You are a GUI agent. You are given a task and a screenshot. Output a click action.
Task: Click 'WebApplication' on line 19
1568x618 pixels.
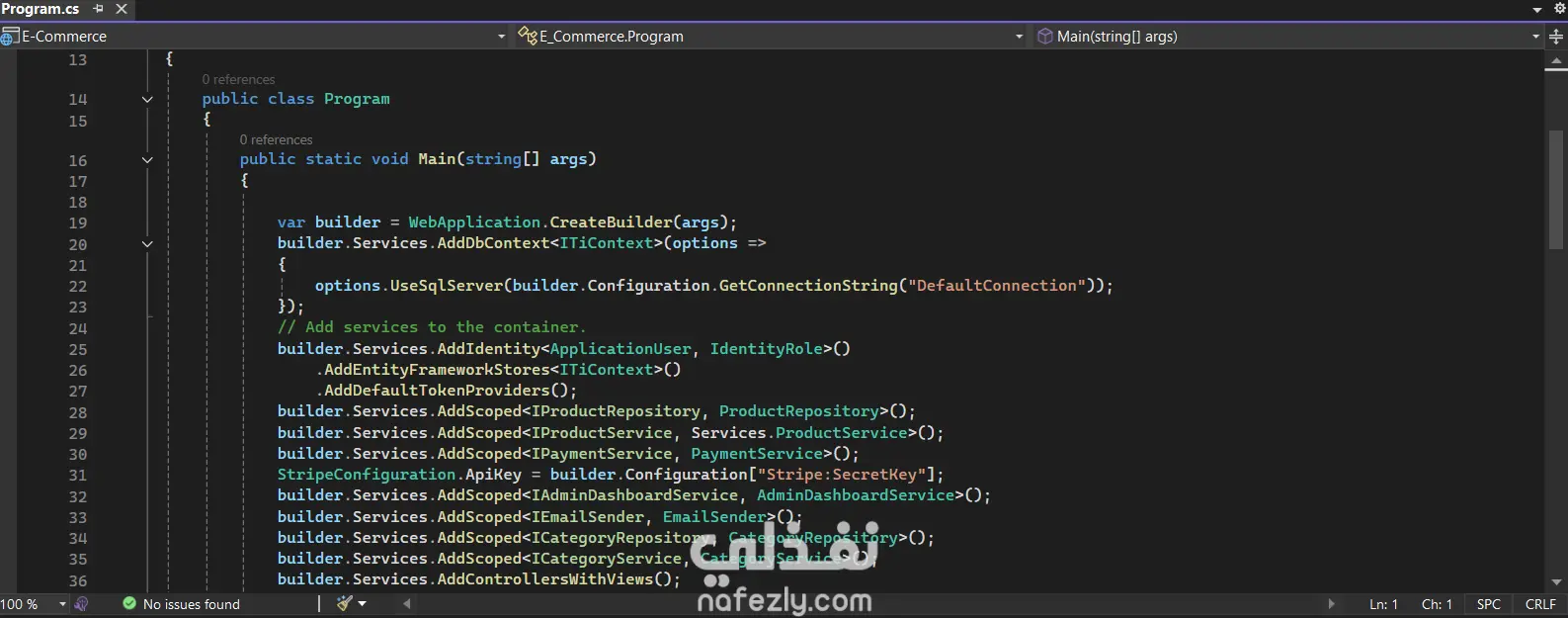(474, 222)
